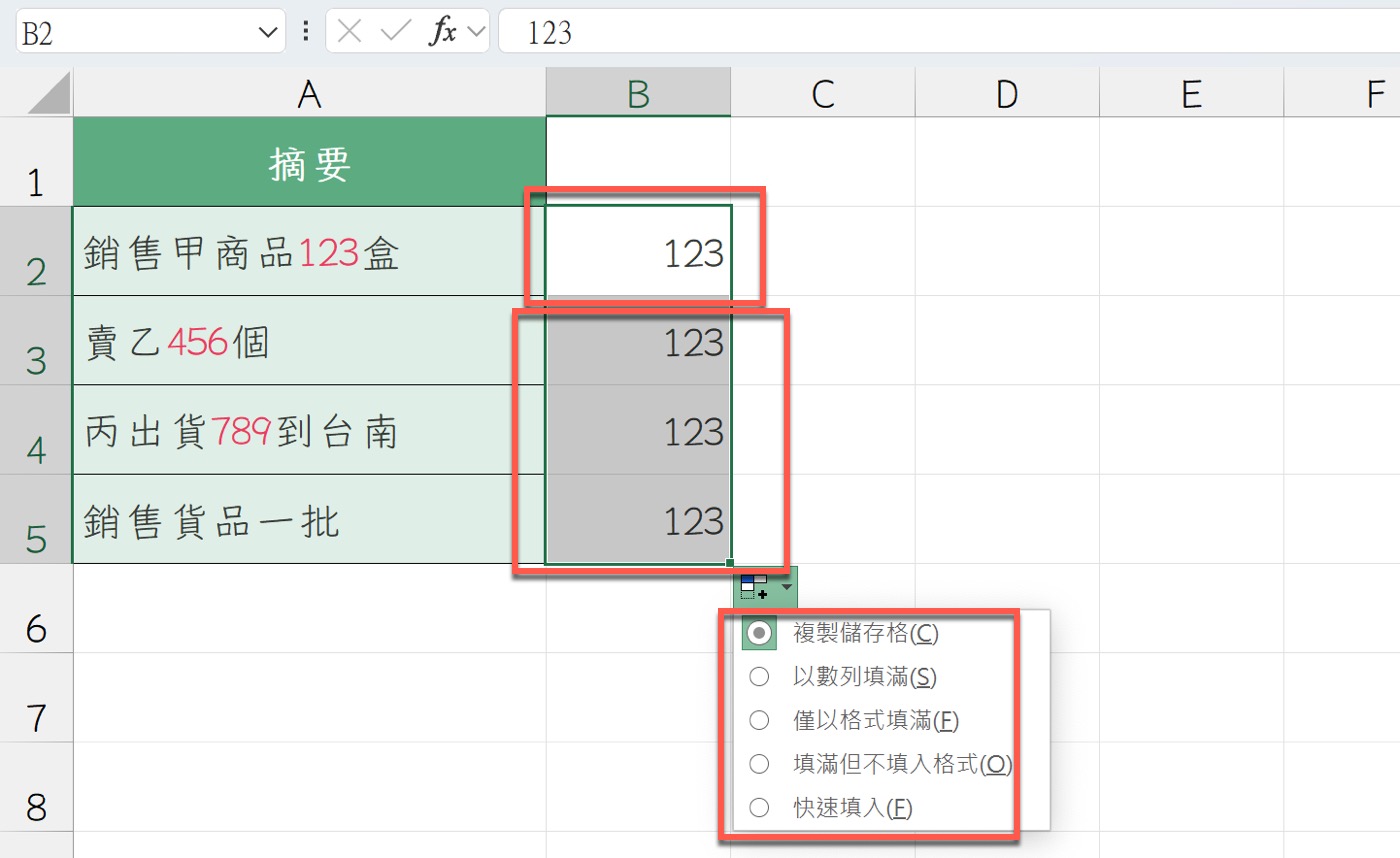Click the Auto Fill Options icon below B5
This screenshot has width=1400, height=858.
[x=755, y=588]
